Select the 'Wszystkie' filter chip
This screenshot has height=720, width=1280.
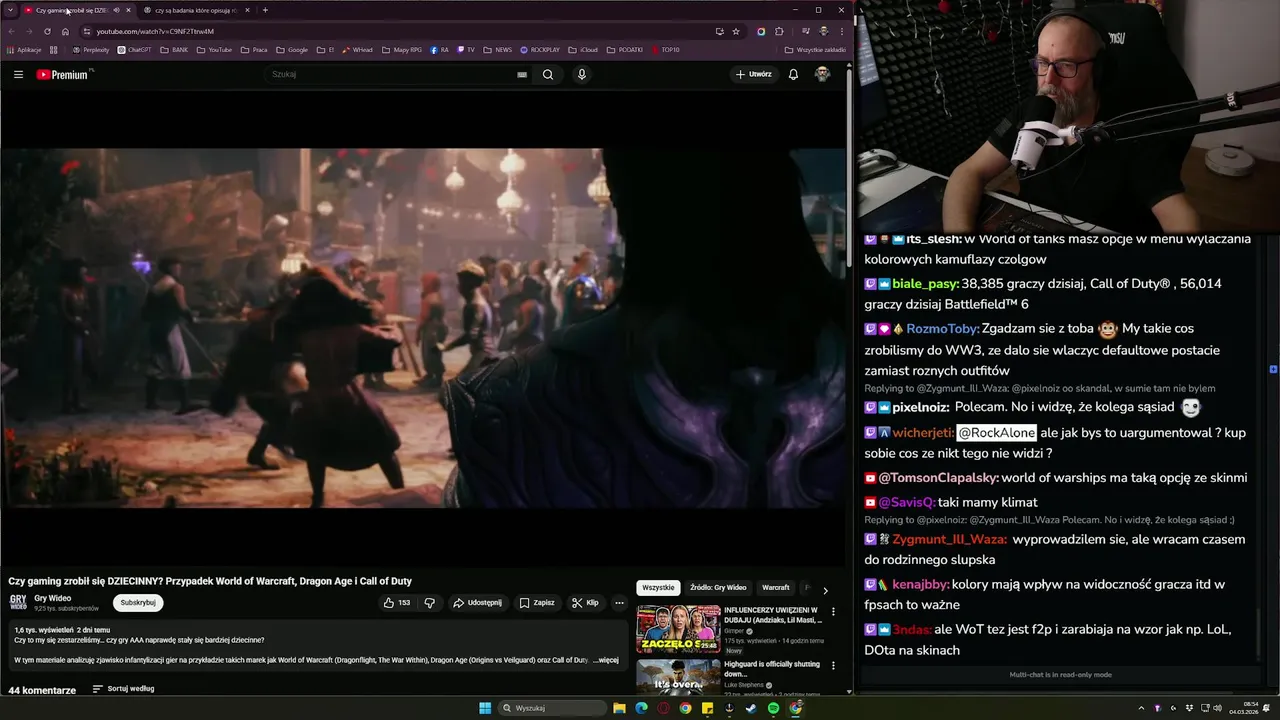pyautogui.click(x=658, y=588)
